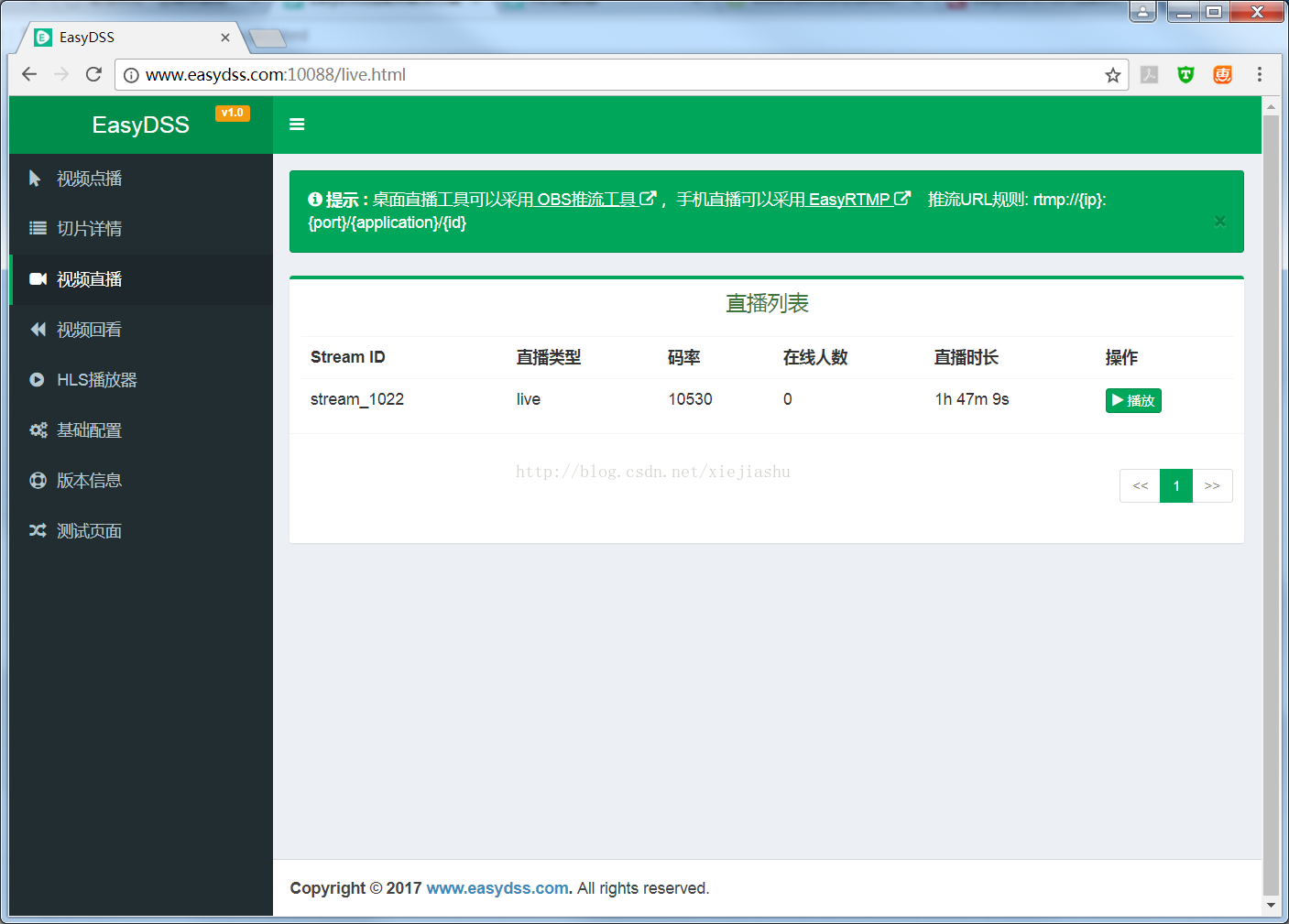Select page 1 in pagination
This screenshot has height=924, width=1289.
pos(1176,486)
